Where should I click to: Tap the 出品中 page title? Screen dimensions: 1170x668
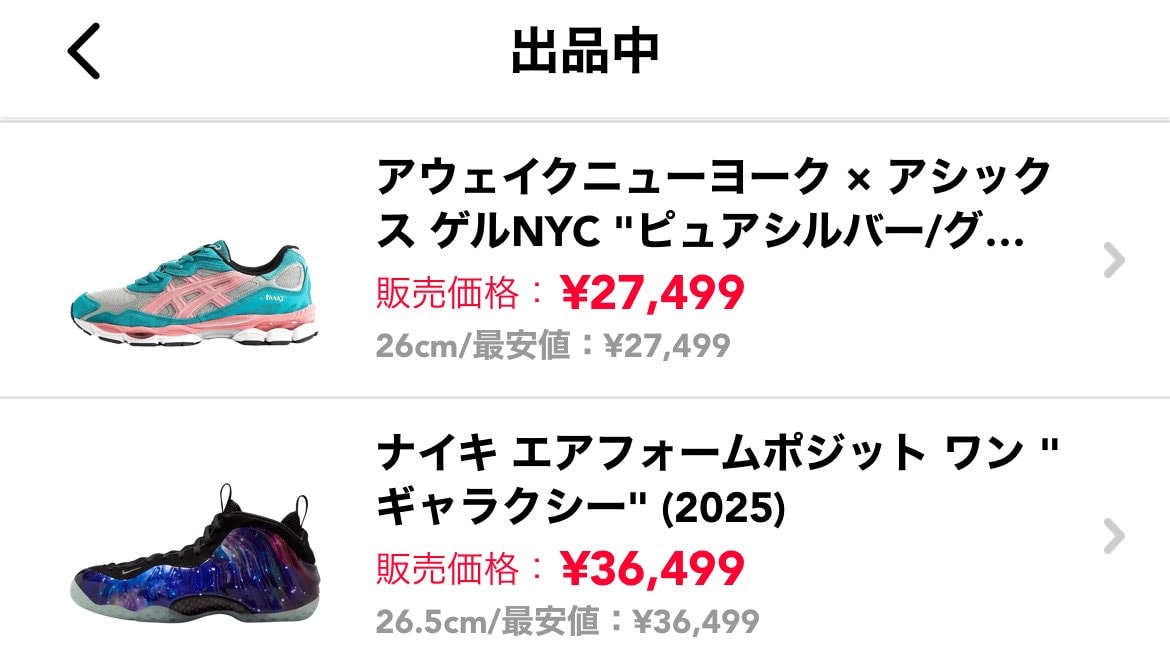[585, 50]
